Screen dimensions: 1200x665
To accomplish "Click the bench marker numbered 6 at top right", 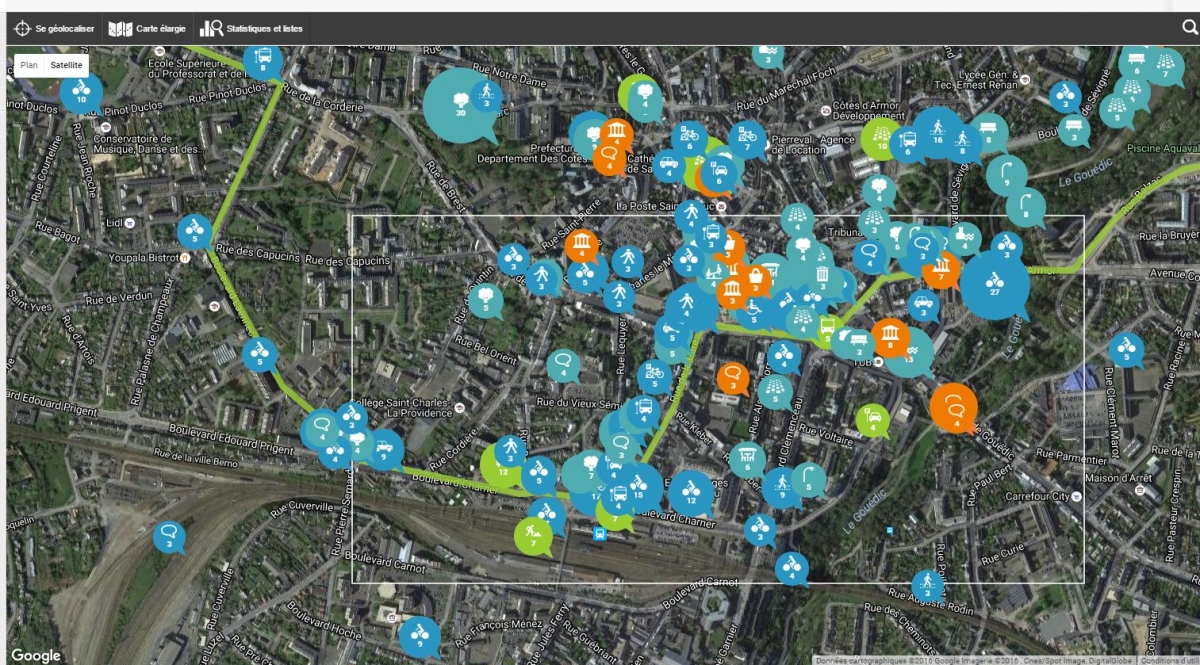I will point(1136,64).
